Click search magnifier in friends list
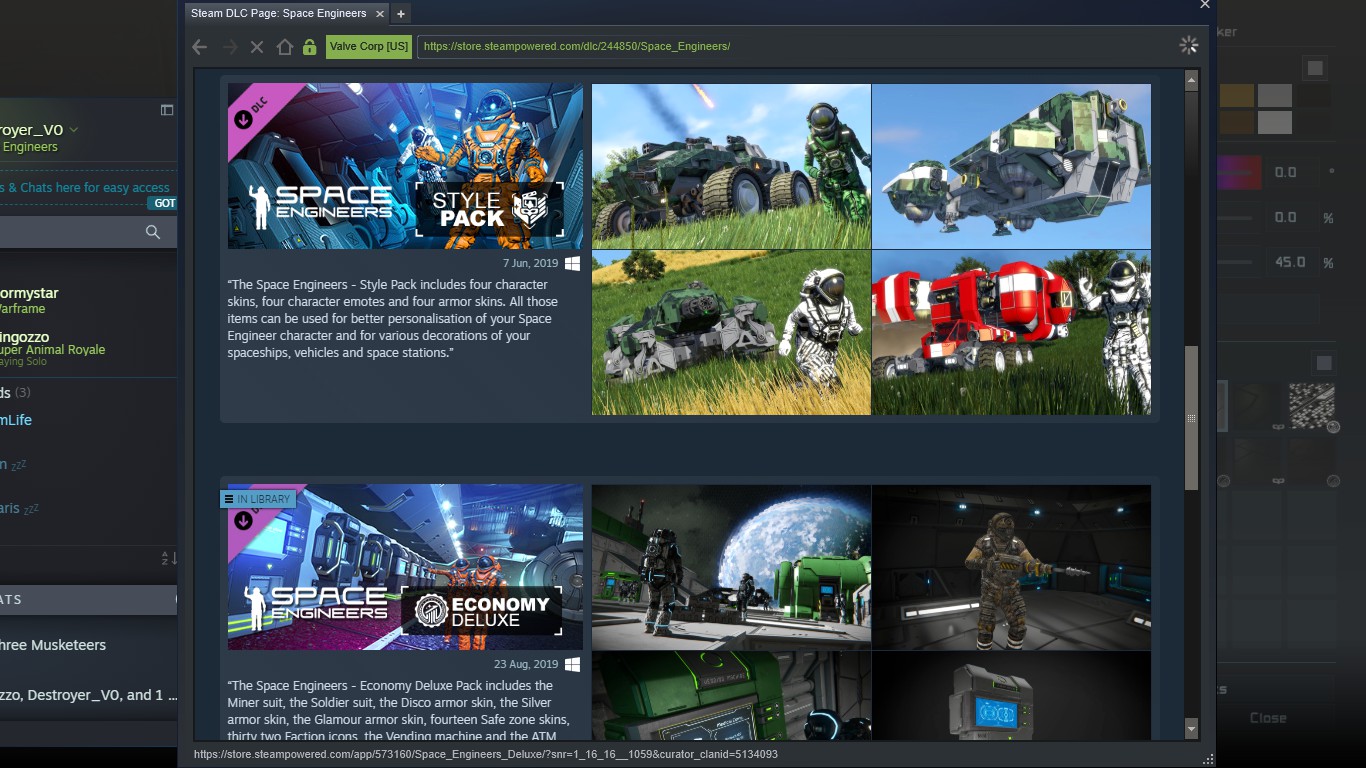This screenshot has height=768, width=1366. [153, 232]
